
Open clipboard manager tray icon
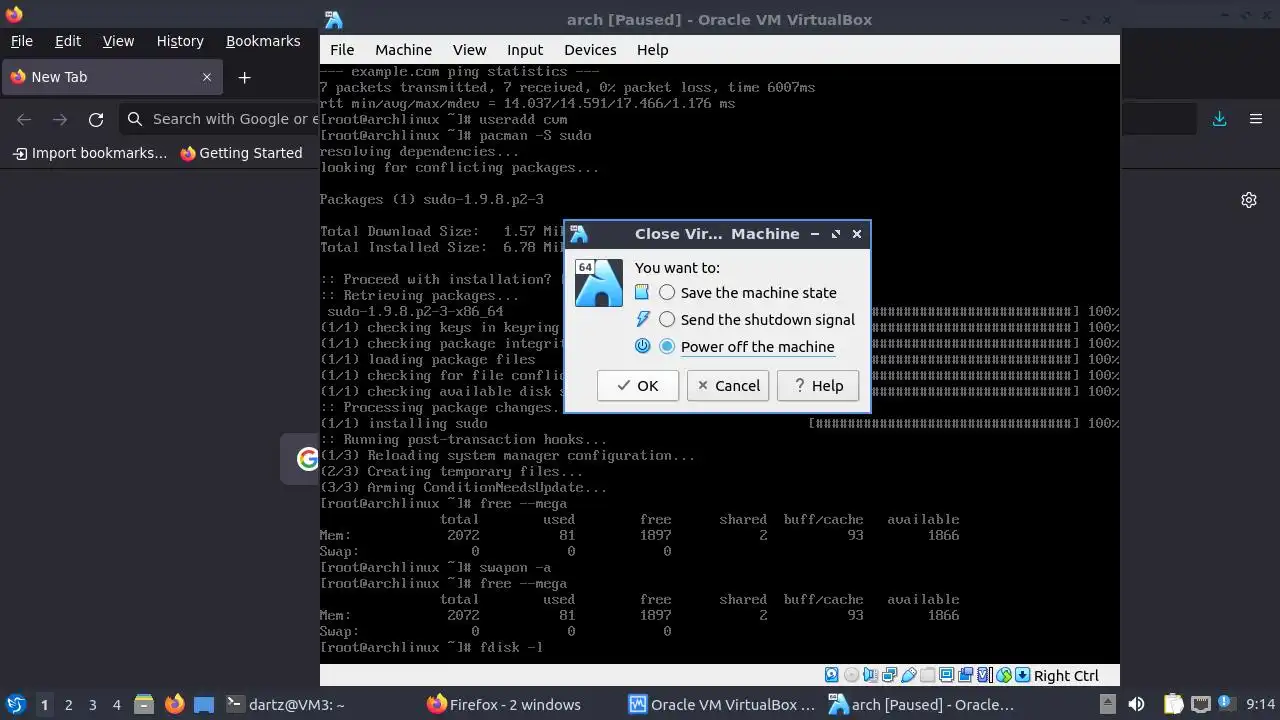(1174, 705)
